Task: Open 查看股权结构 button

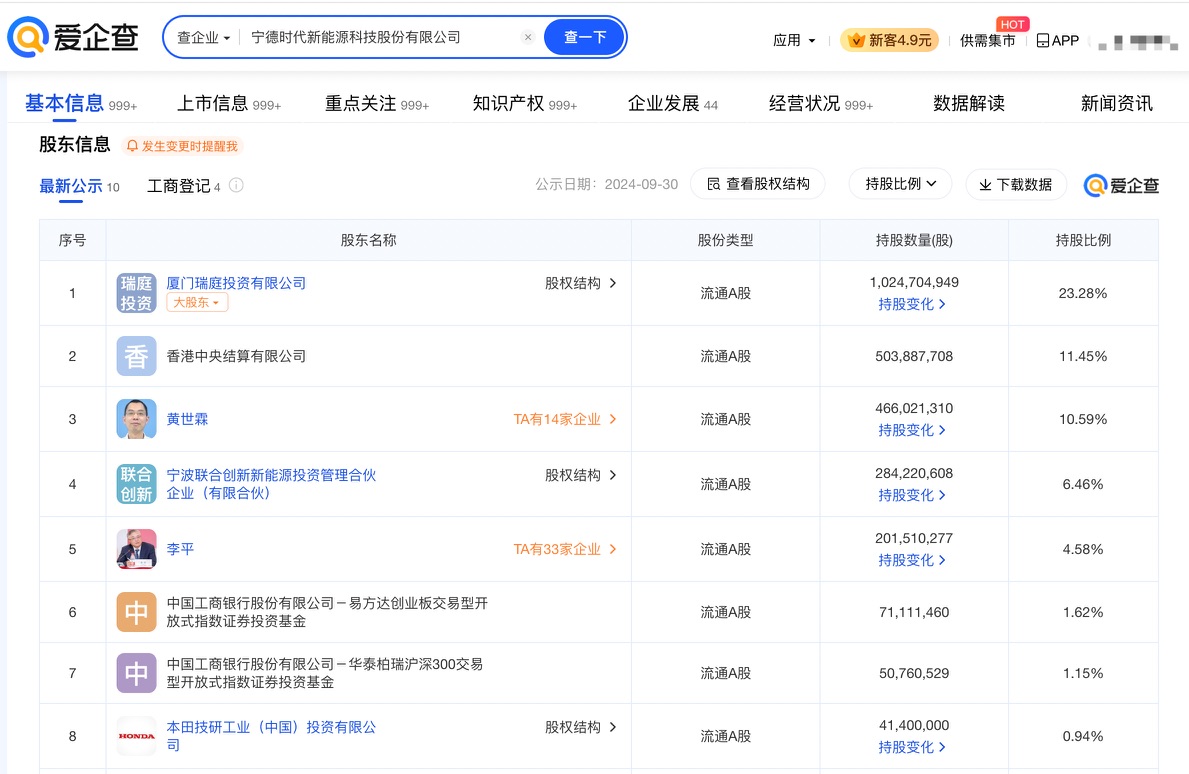Action: point(758,184)
